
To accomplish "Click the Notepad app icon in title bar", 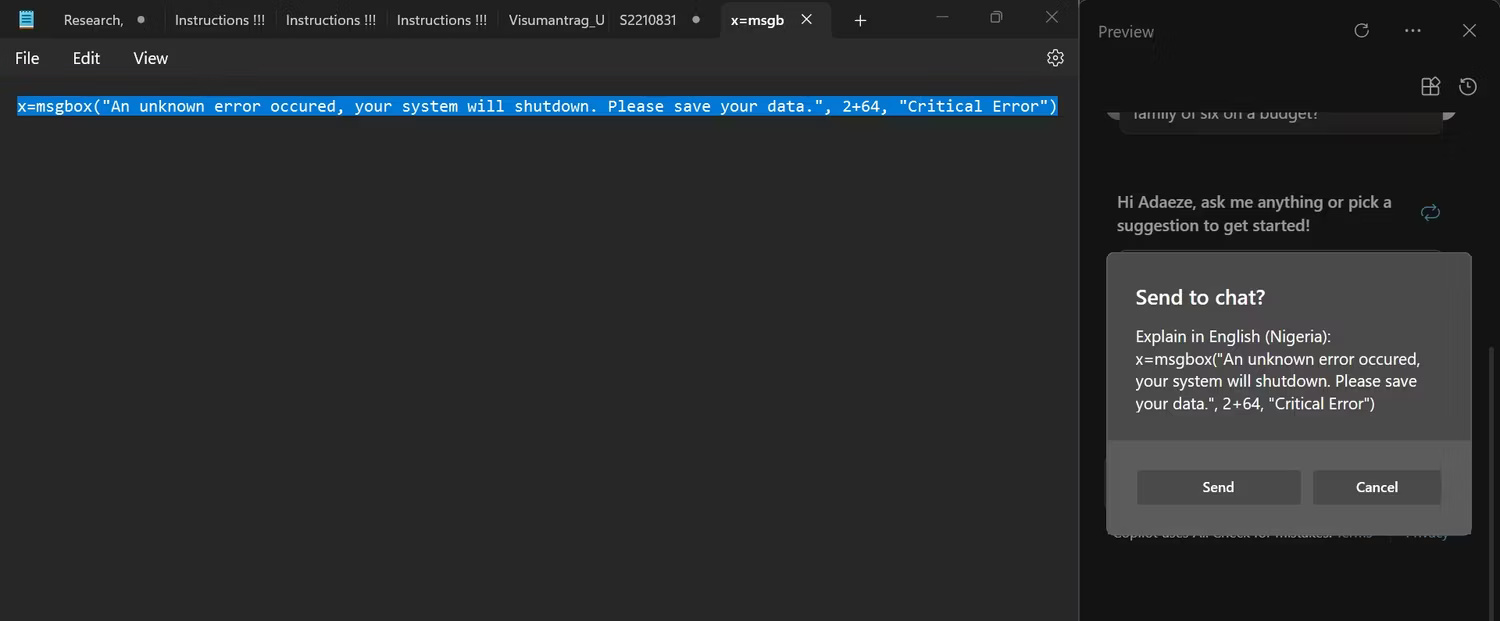I will [27, 19].
